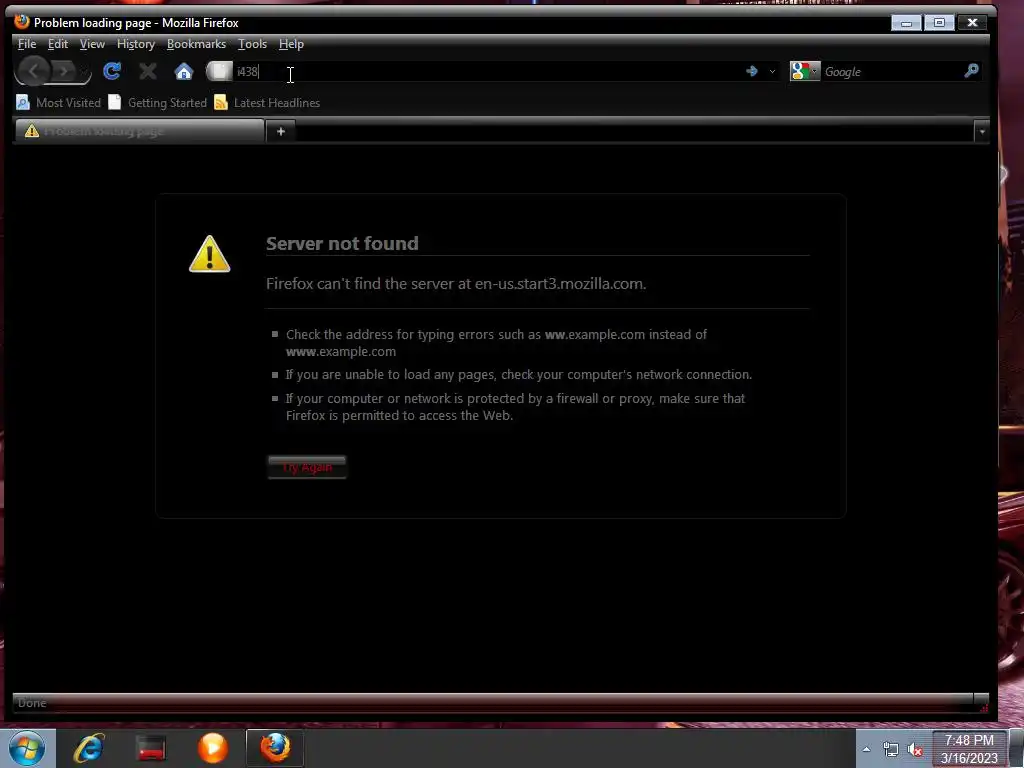Open the Home page via the house icon
This screenshot has height=768, width=1024.
pos(184,71)
